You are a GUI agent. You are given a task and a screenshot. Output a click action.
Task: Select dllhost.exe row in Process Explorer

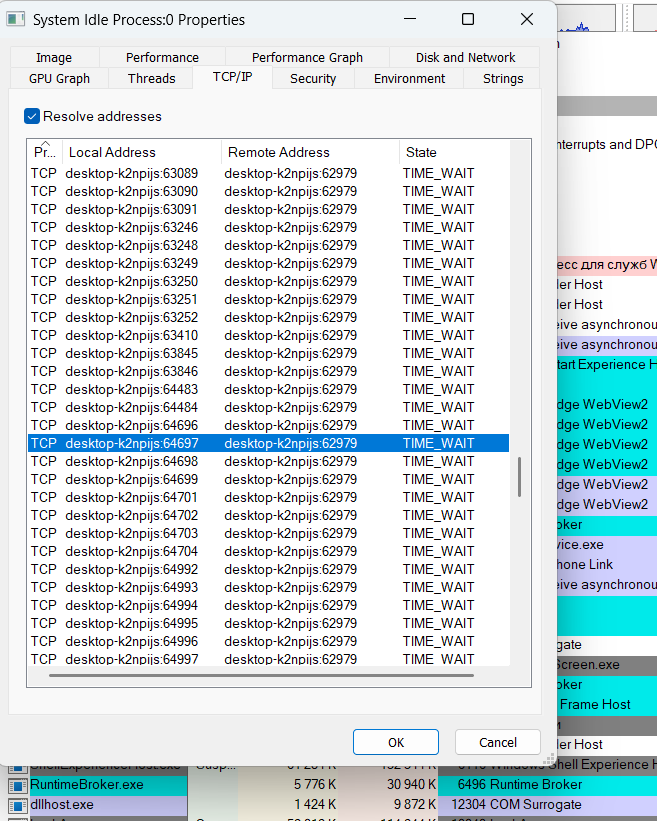coord(332,804)
